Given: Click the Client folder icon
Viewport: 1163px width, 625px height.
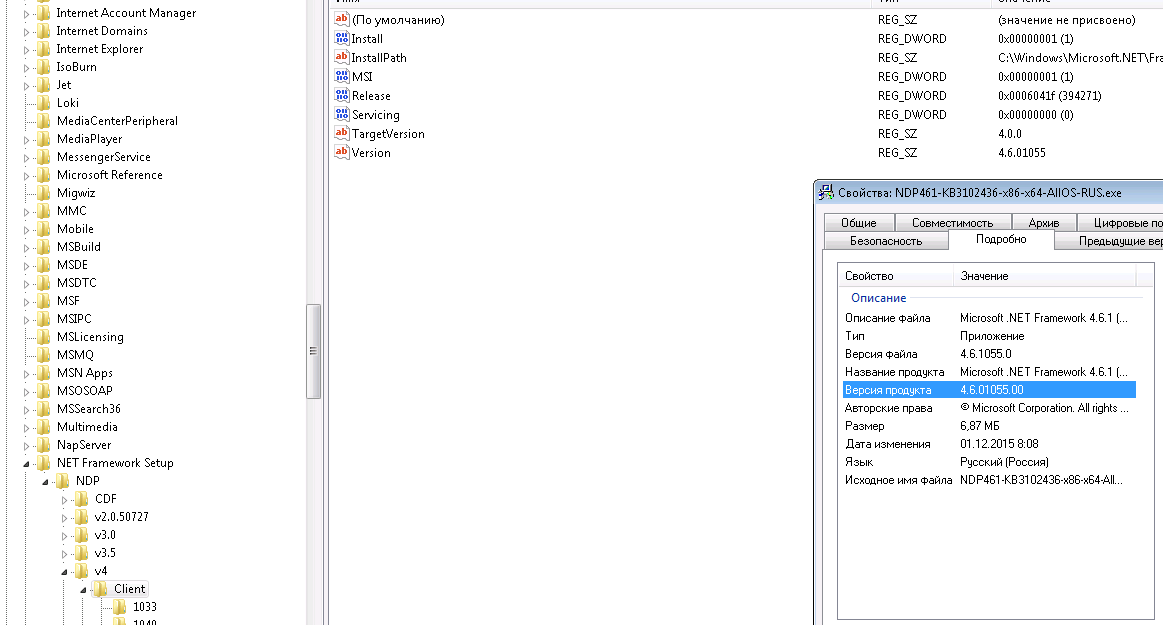Looking at the screenshot, I should coord(100,589).
